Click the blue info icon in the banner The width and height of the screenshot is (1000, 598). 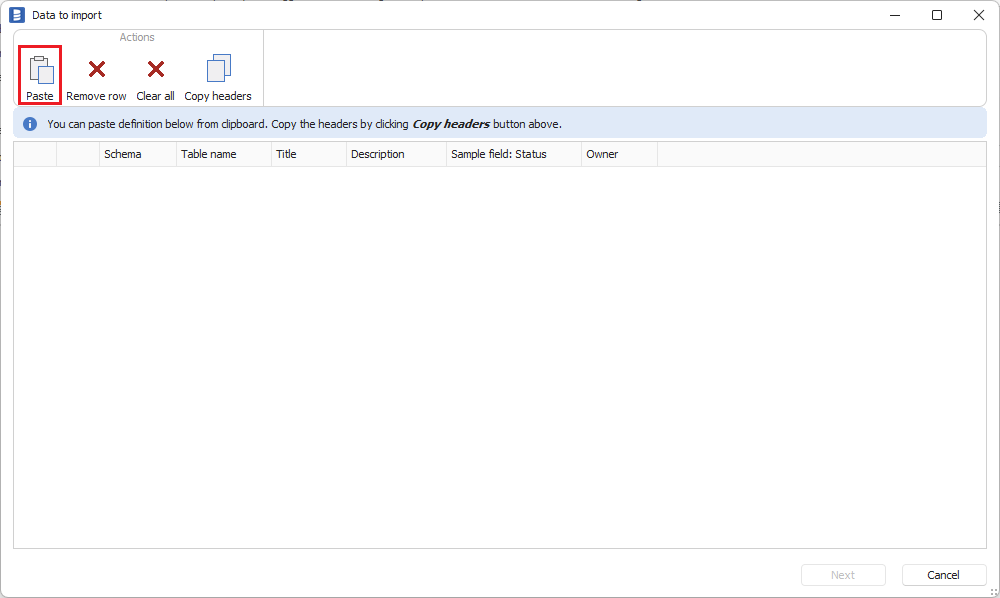(x=30, y=124)
